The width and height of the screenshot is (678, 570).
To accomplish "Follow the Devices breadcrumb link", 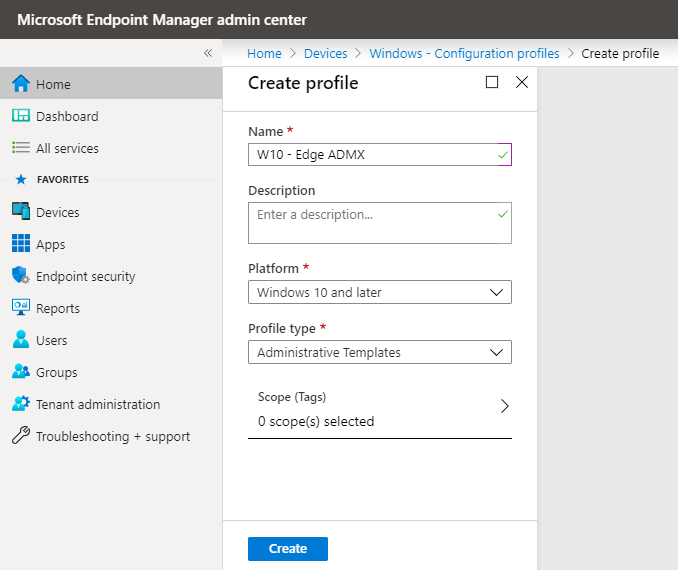I will (x=326, y=53).
